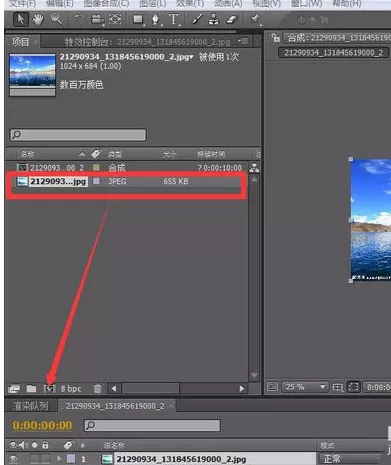Open the 25 % magnification dropdown
The width and height of the screenshot is (391, 465).
point(305,387)
